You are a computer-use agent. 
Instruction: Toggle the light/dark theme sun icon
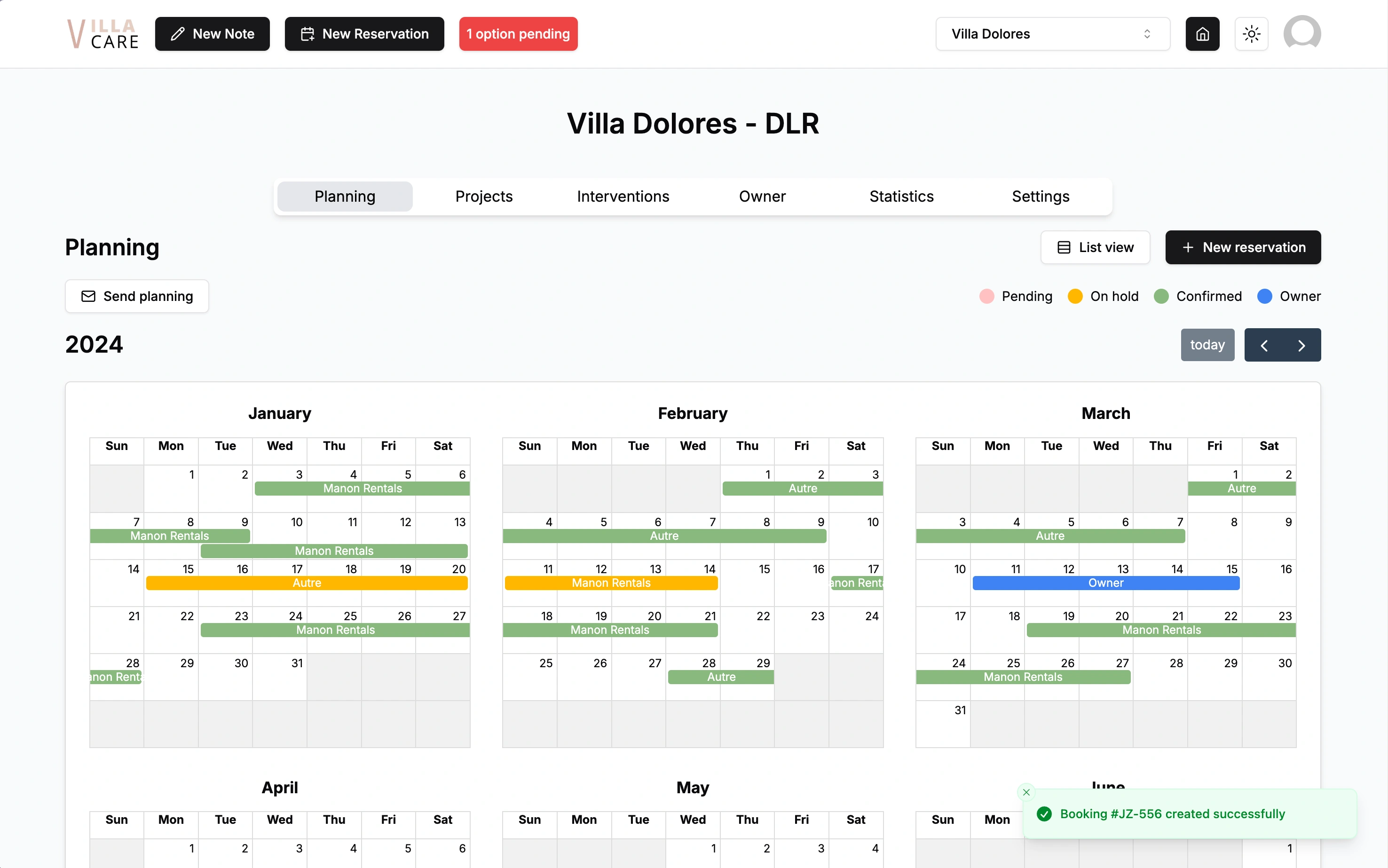click(1251, 34)
